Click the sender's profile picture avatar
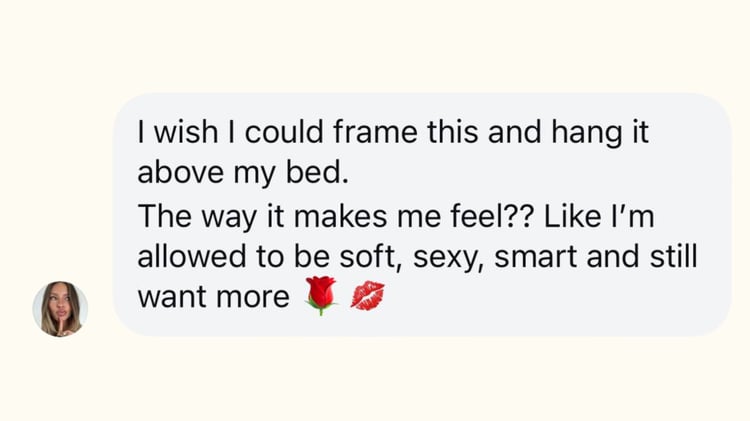750x421 pixels. (60, 309)
